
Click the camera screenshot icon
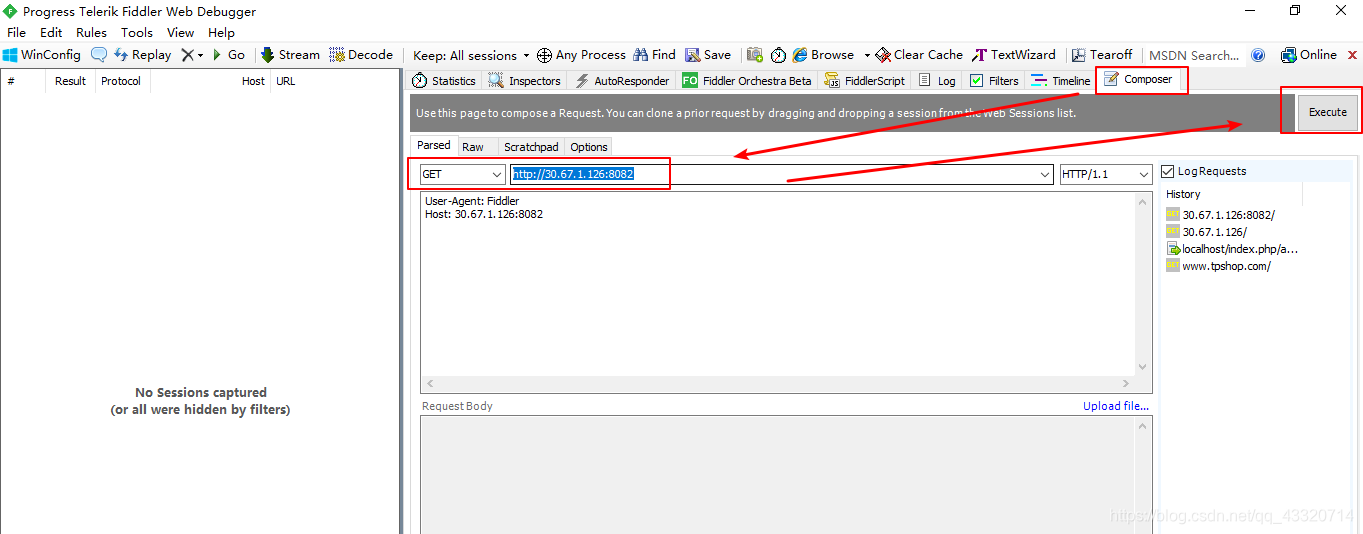(x=755, y=55)
